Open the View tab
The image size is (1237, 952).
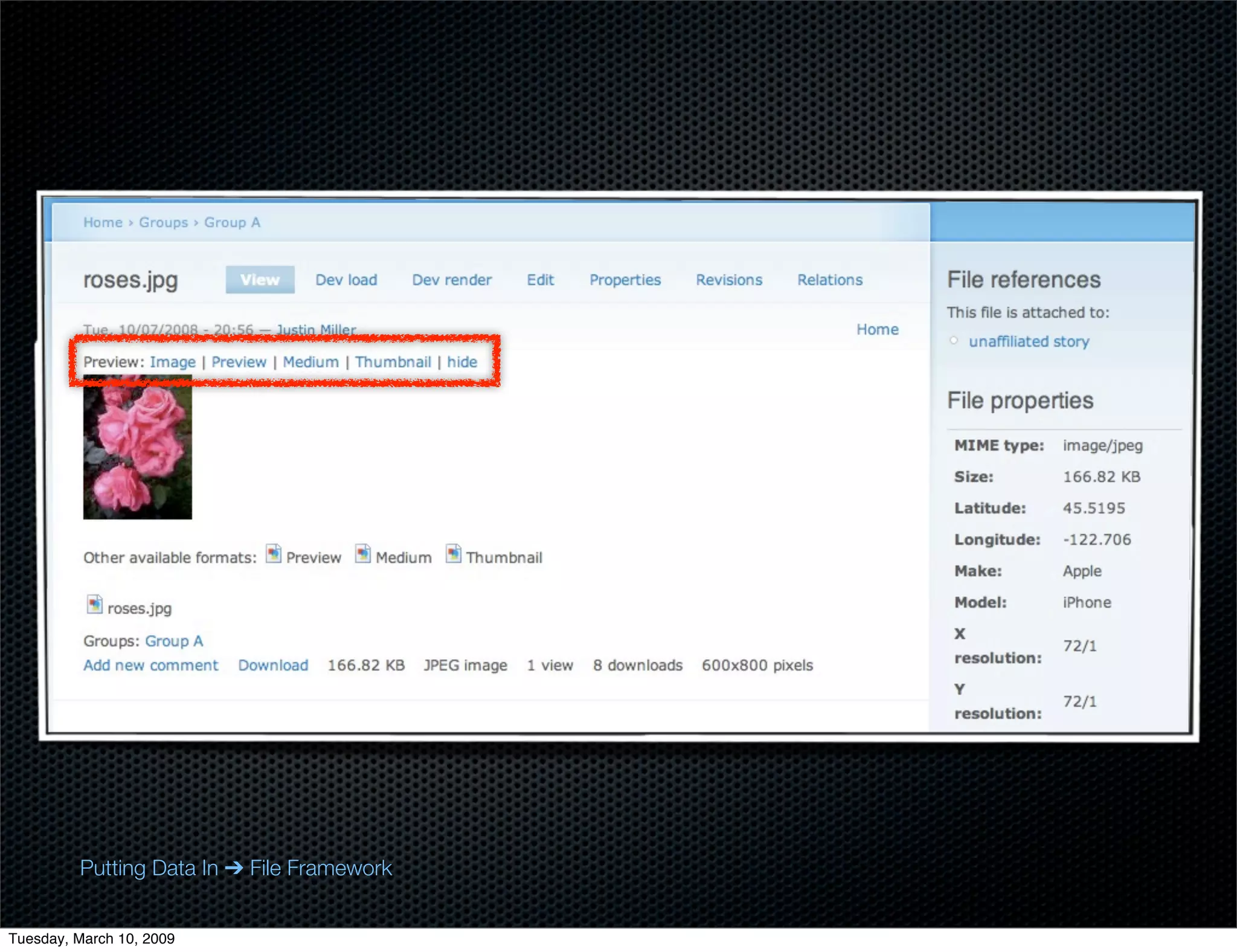[260, 280]
